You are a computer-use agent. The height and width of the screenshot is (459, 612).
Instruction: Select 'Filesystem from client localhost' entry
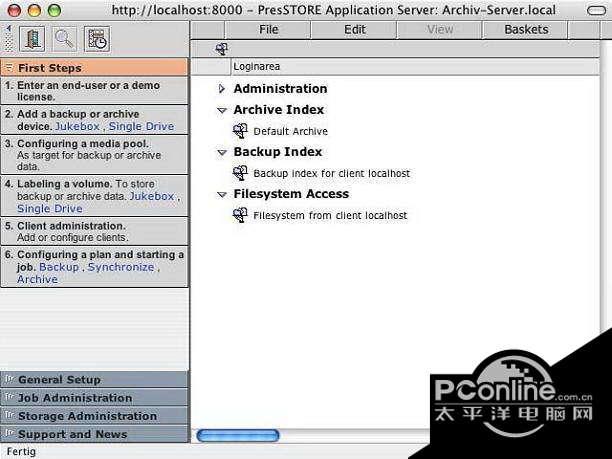330,215
